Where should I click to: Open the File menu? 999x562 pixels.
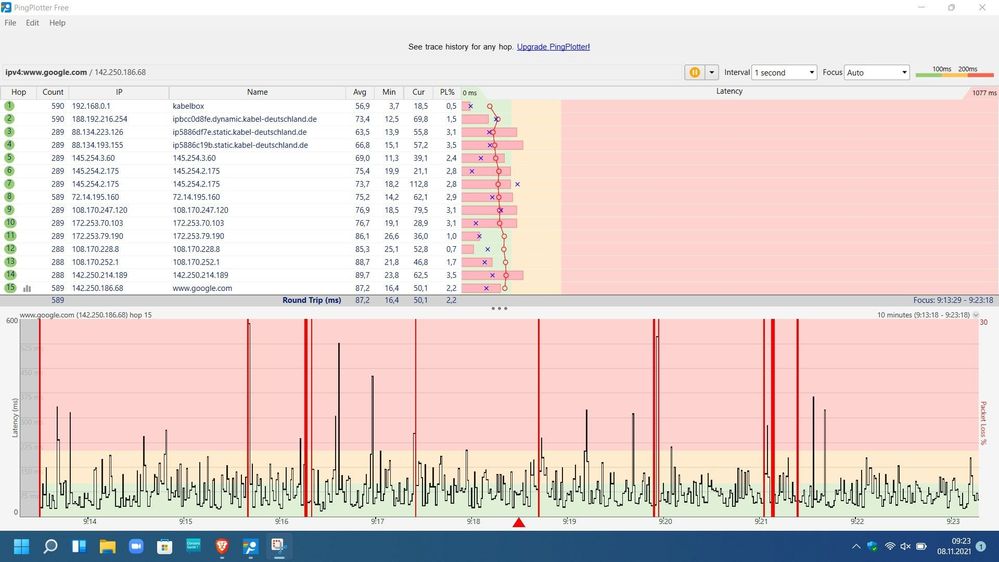click(x=10, y=23)
